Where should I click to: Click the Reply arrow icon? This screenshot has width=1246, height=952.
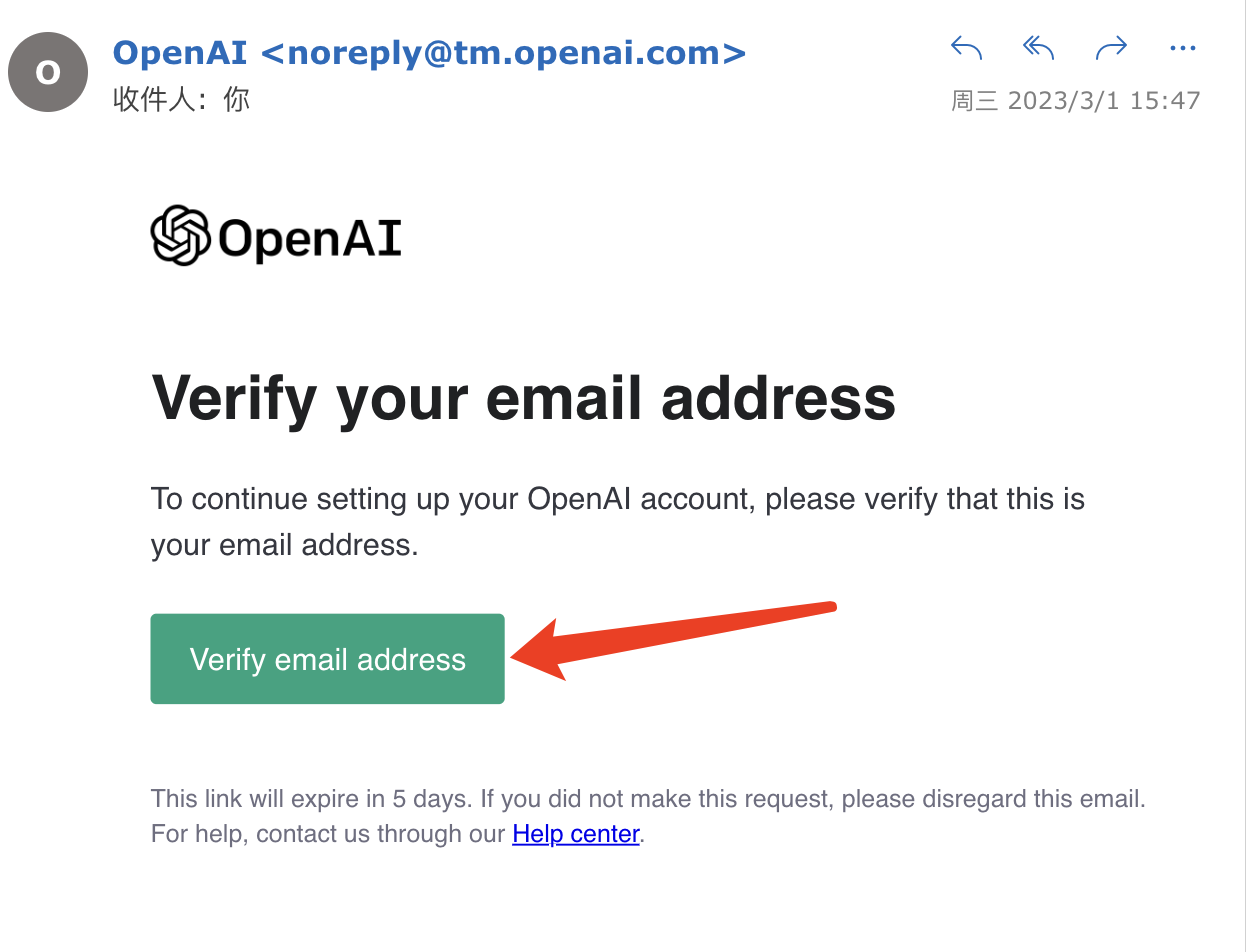[966, 47]
